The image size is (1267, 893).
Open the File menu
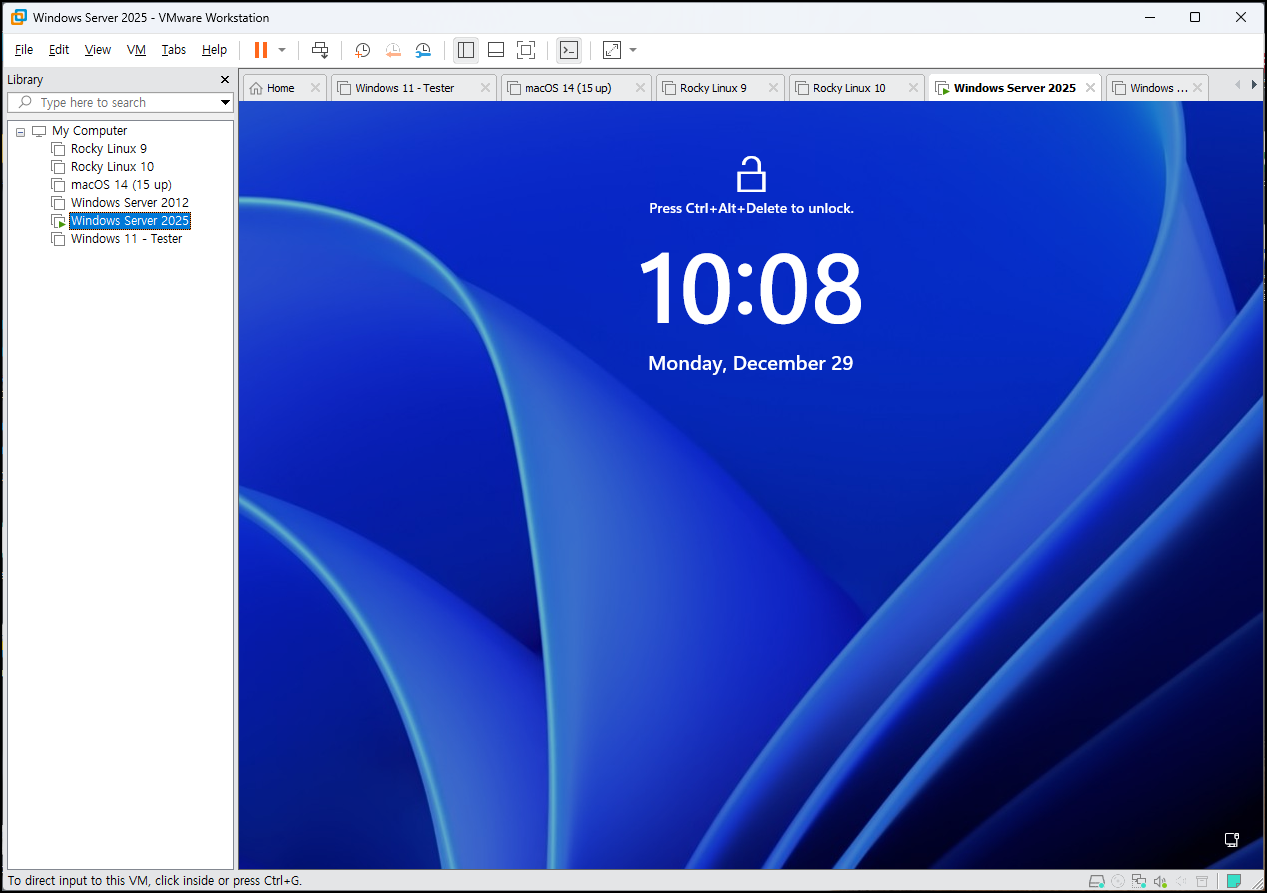coord(24,50)
